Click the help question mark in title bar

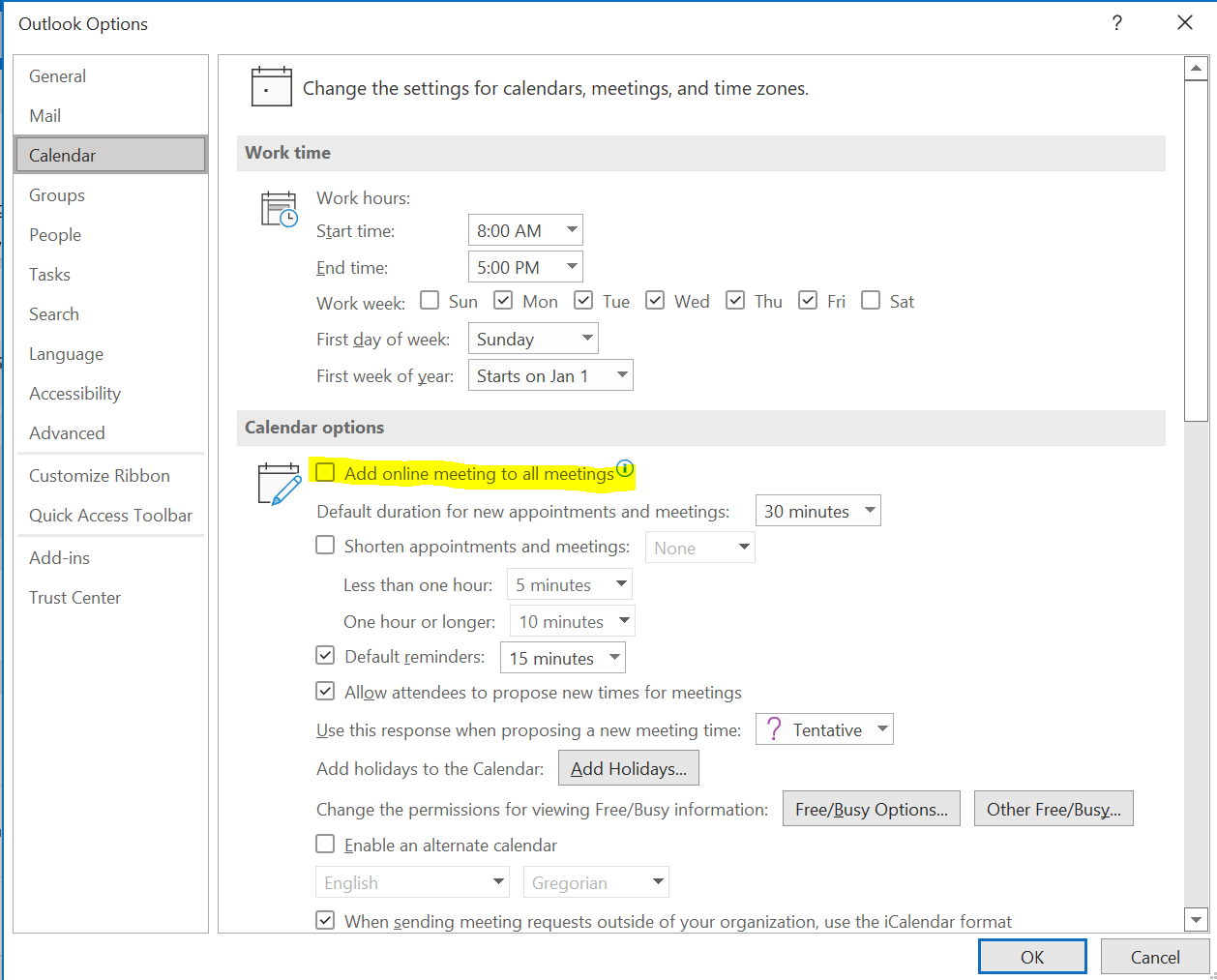click(1117, 22)
